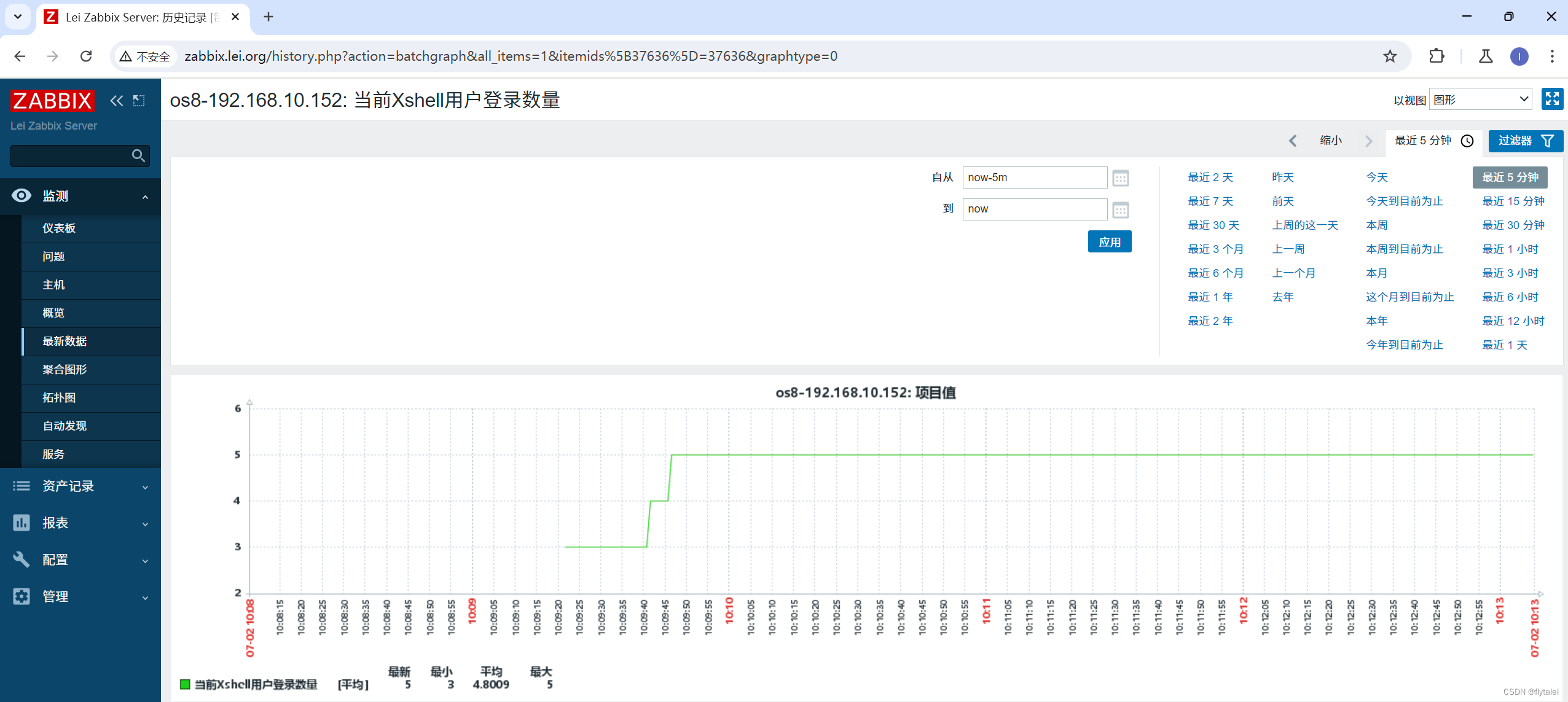Open Chrome Labs flask icon
Screen dimensions: 1568x702
coord(1486,57)
